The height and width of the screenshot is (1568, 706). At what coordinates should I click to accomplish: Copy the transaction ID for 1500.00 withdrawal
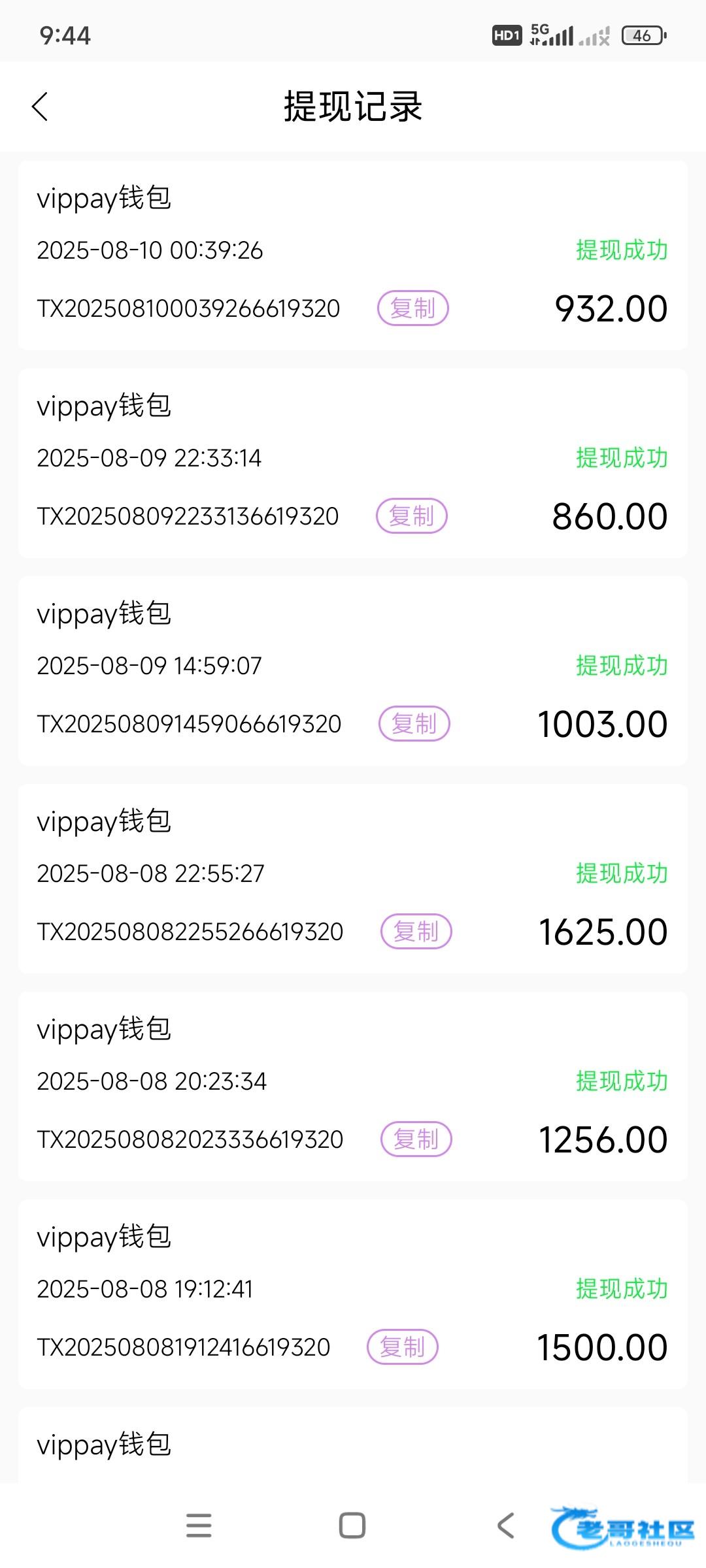tap(402, 1347)
